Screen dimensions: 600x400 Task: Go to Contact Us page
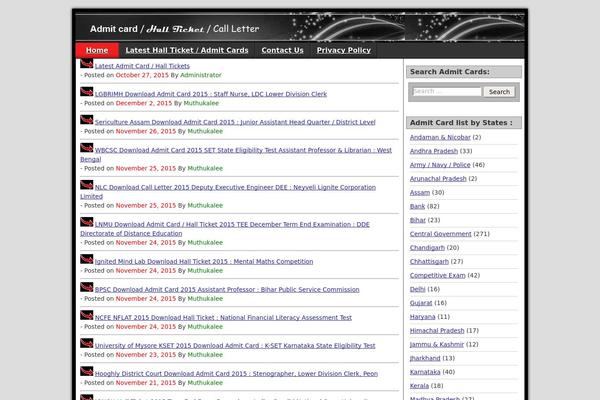point(282,50)
